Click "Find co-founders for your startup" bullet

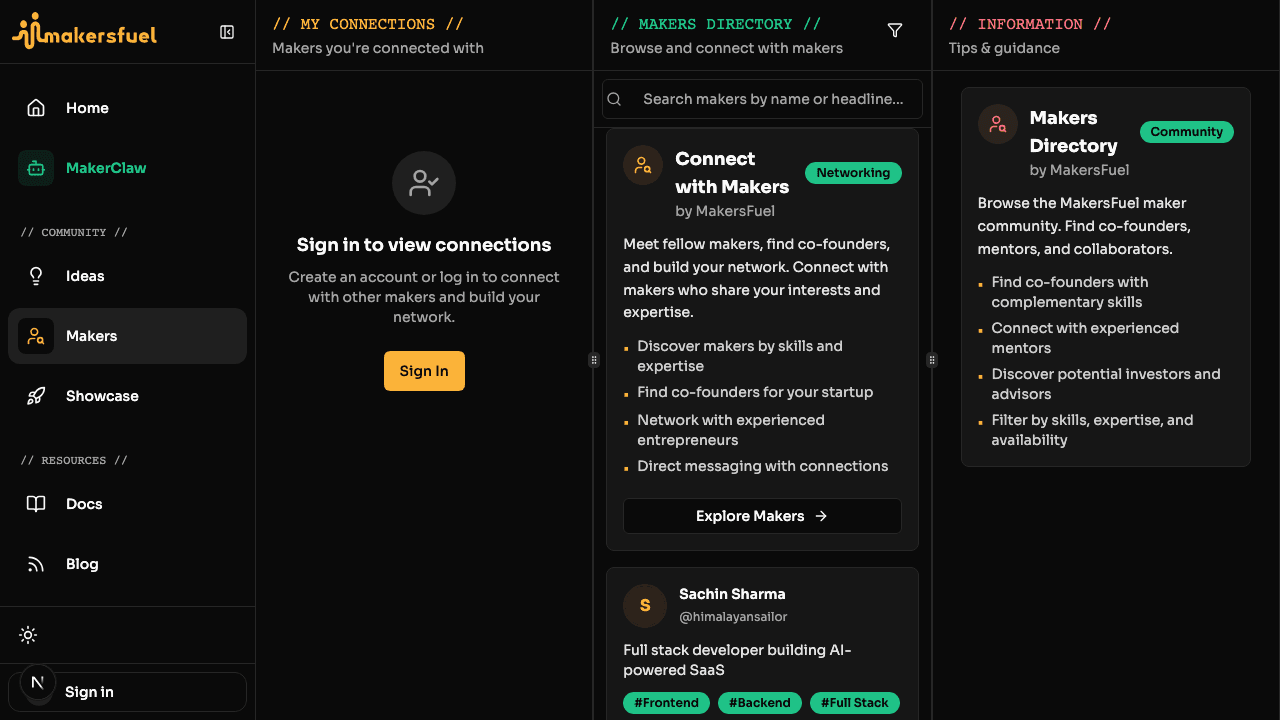coord(755,392)
